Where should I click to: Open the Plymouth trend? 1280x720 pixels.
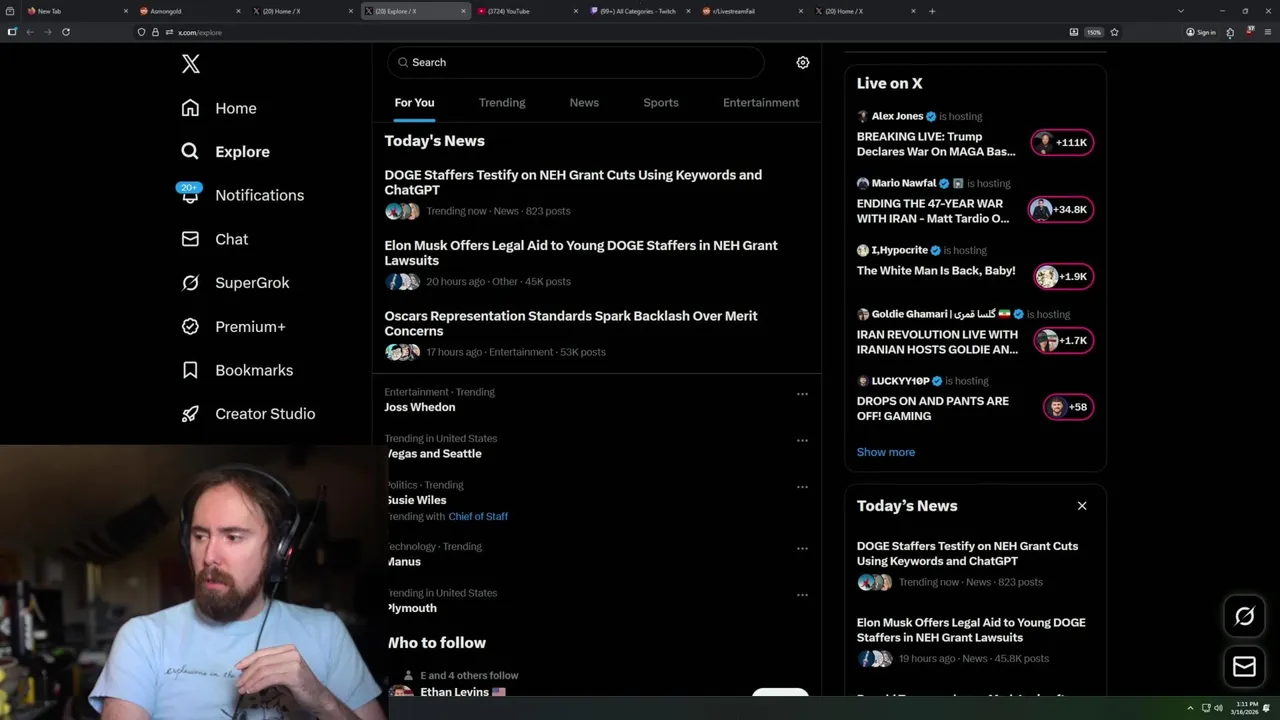[x=411, y=608]
